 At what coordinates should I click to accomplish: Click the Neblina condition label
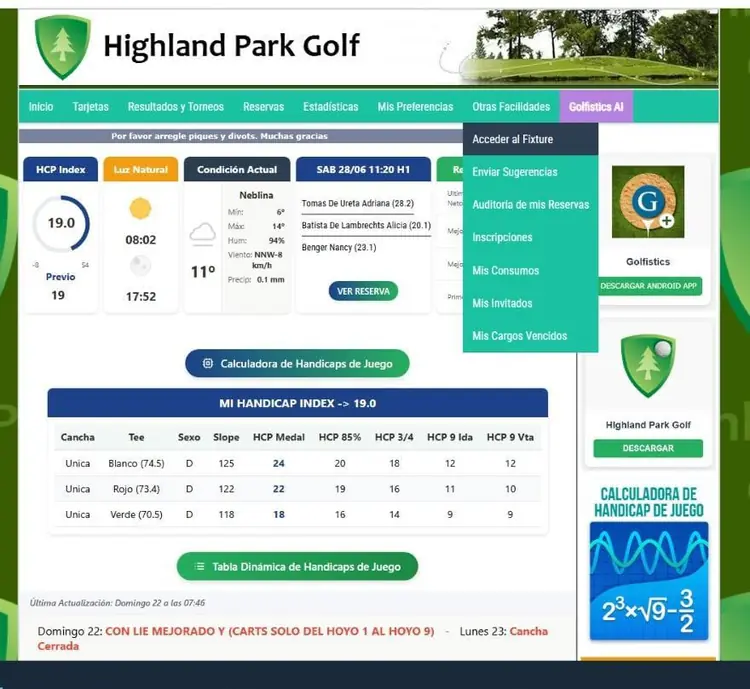coord(256,195)
